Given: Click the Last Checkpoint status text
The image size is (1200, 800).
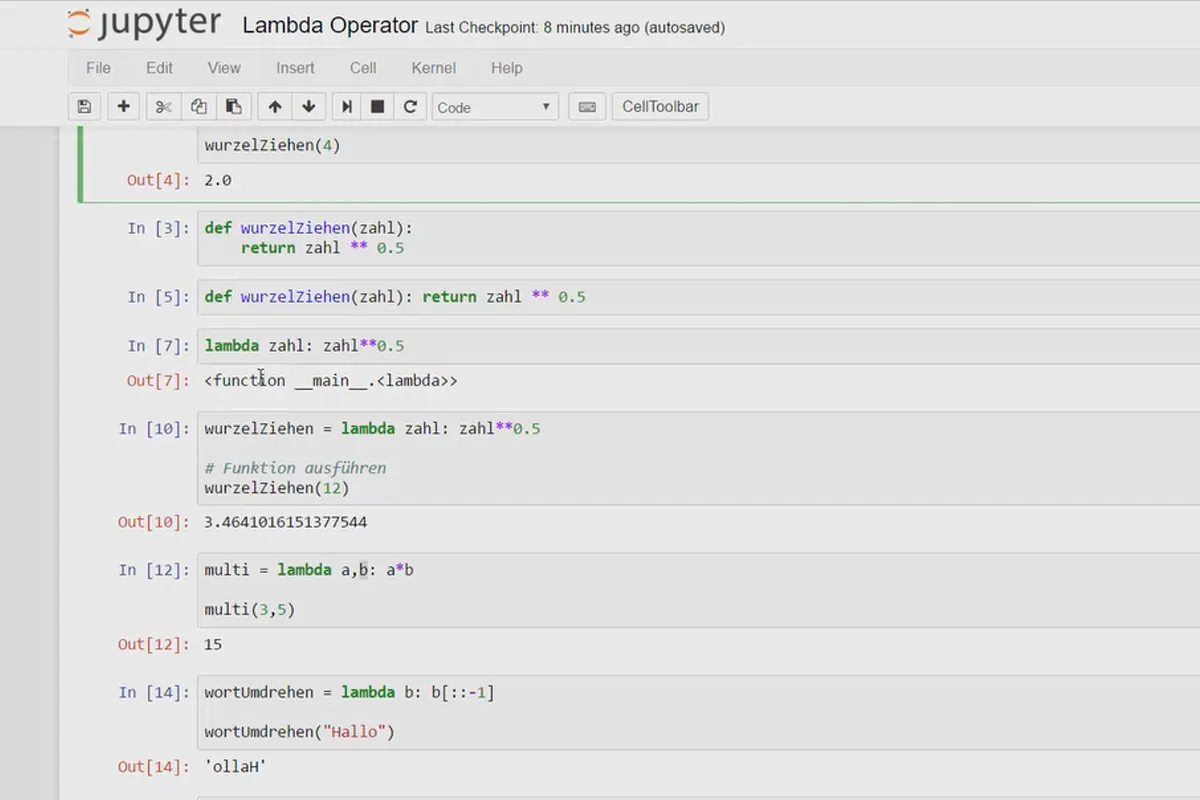Looking at the screenshot, I should coord(575,28).
